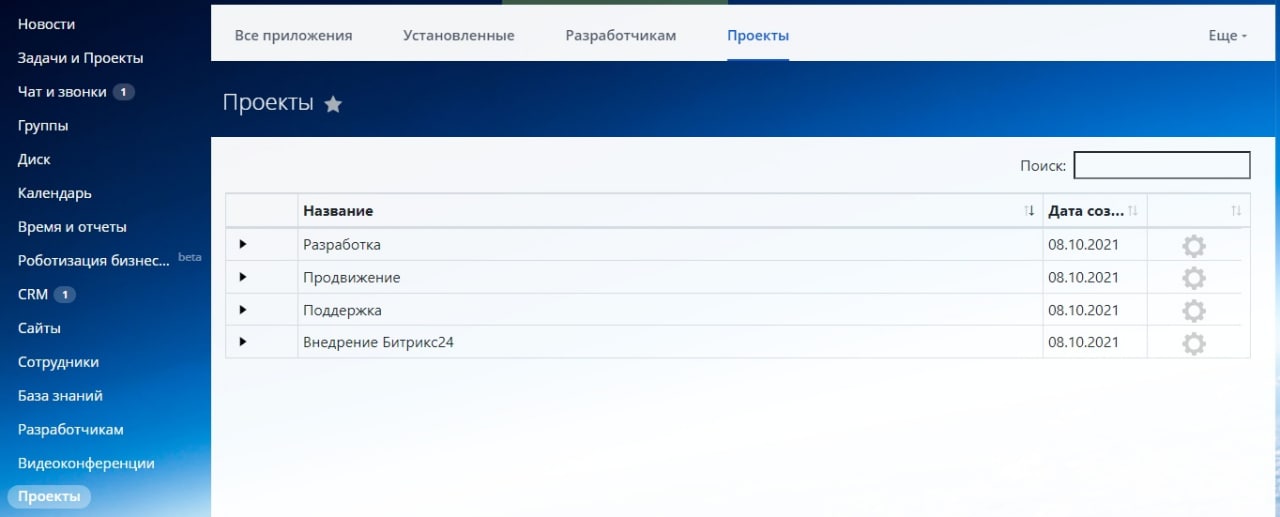Switch to Установленные tab
The width and height of the screenshot is (1280, 517).
click(459, 35)
